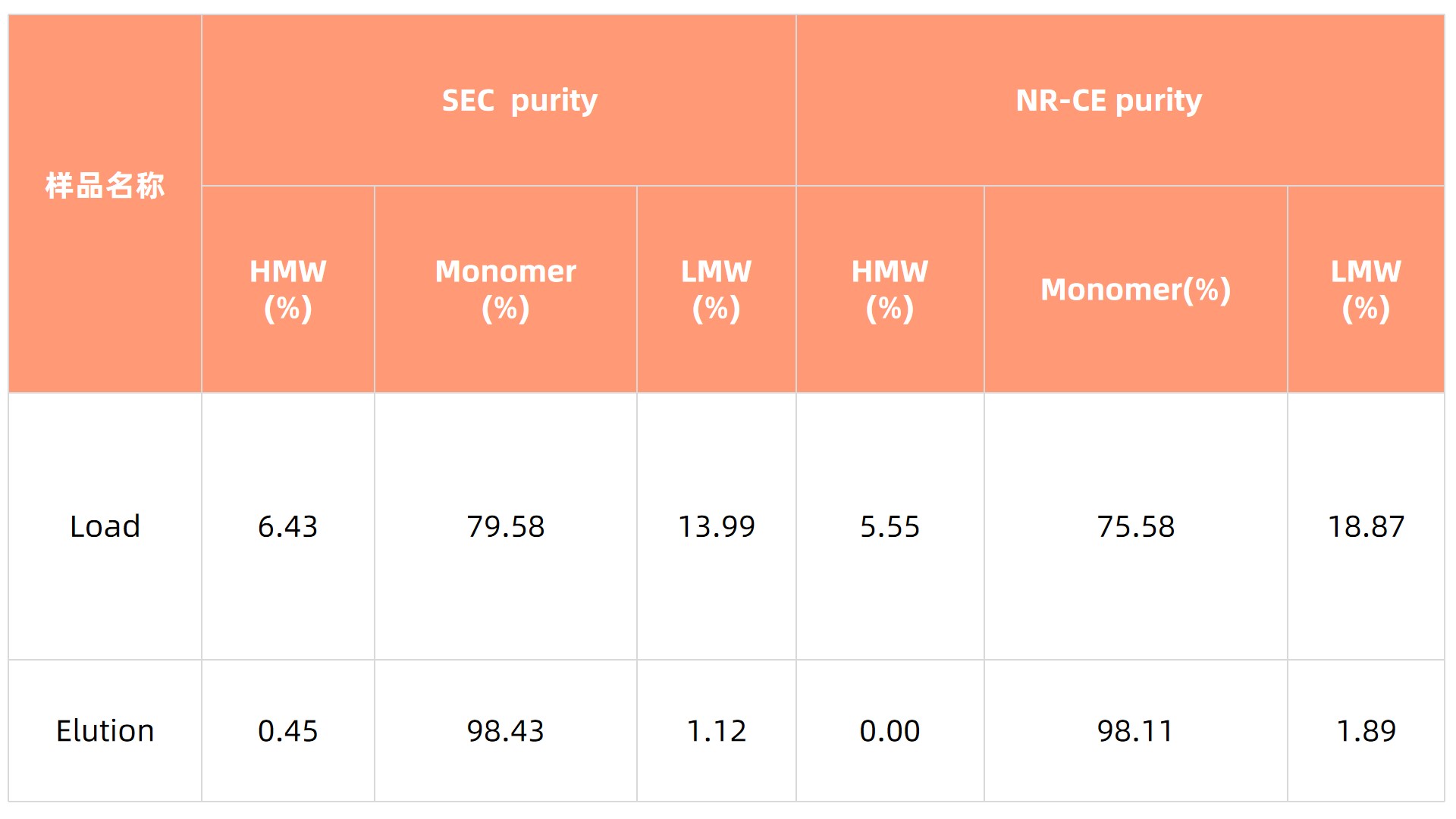The height and width of the screenshot is (819, 1456).
Task: Select the LMW (%) header under SEC purity
Action: click(x=716, y=290)
